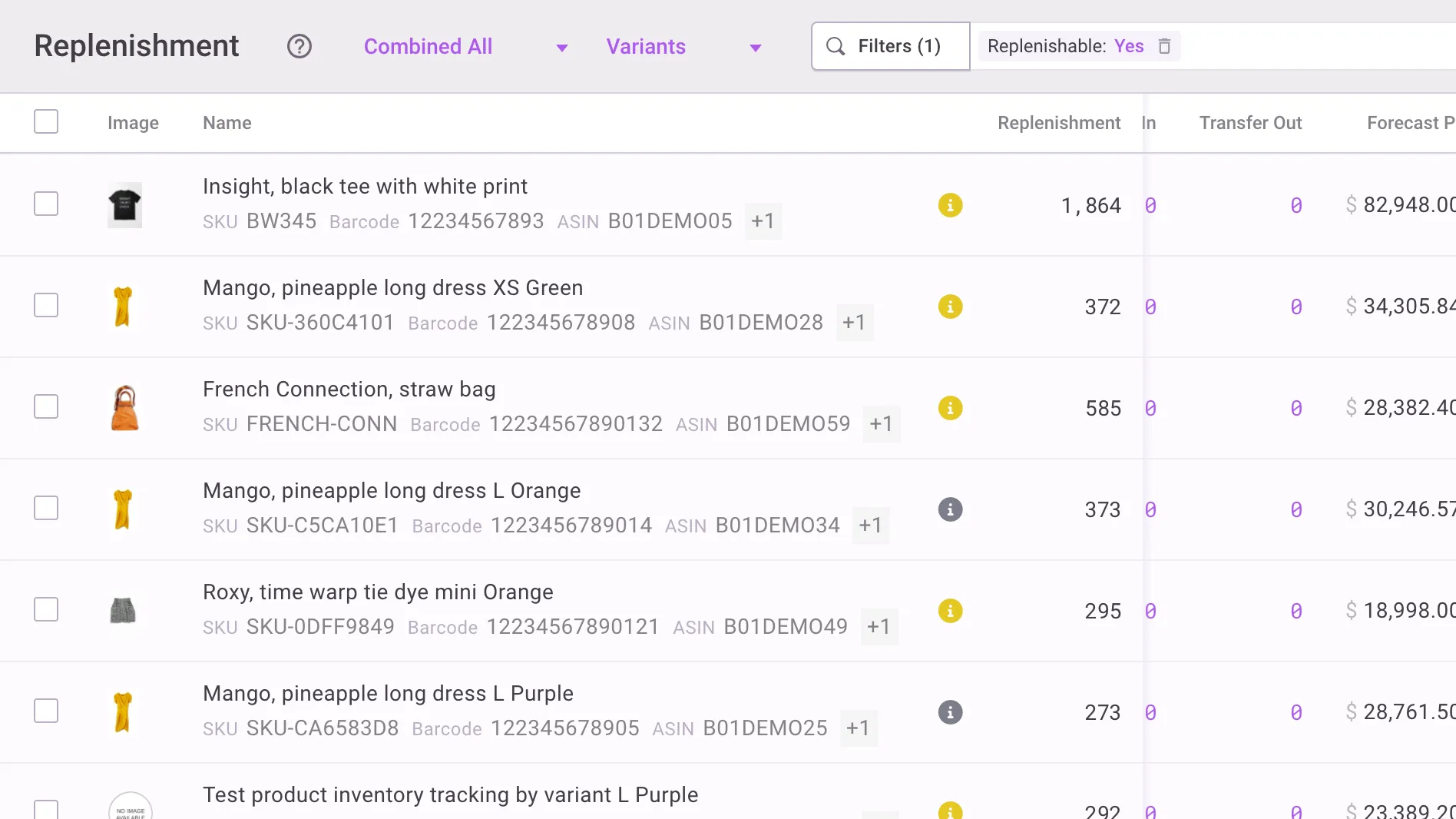
Task: Open the Replenishment help tooltip
Action: [299, 47]
